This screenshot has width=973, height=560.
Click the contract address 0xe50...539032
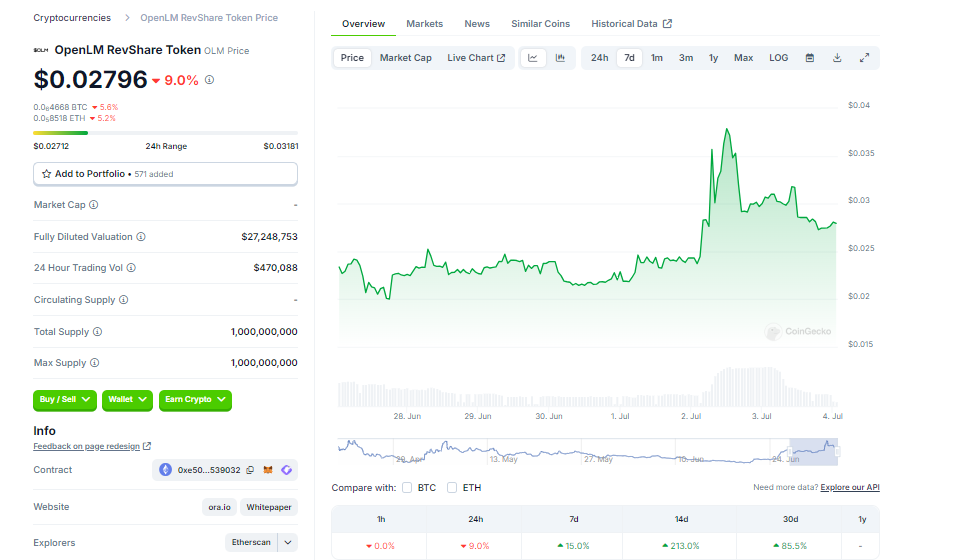pos(209,470)
